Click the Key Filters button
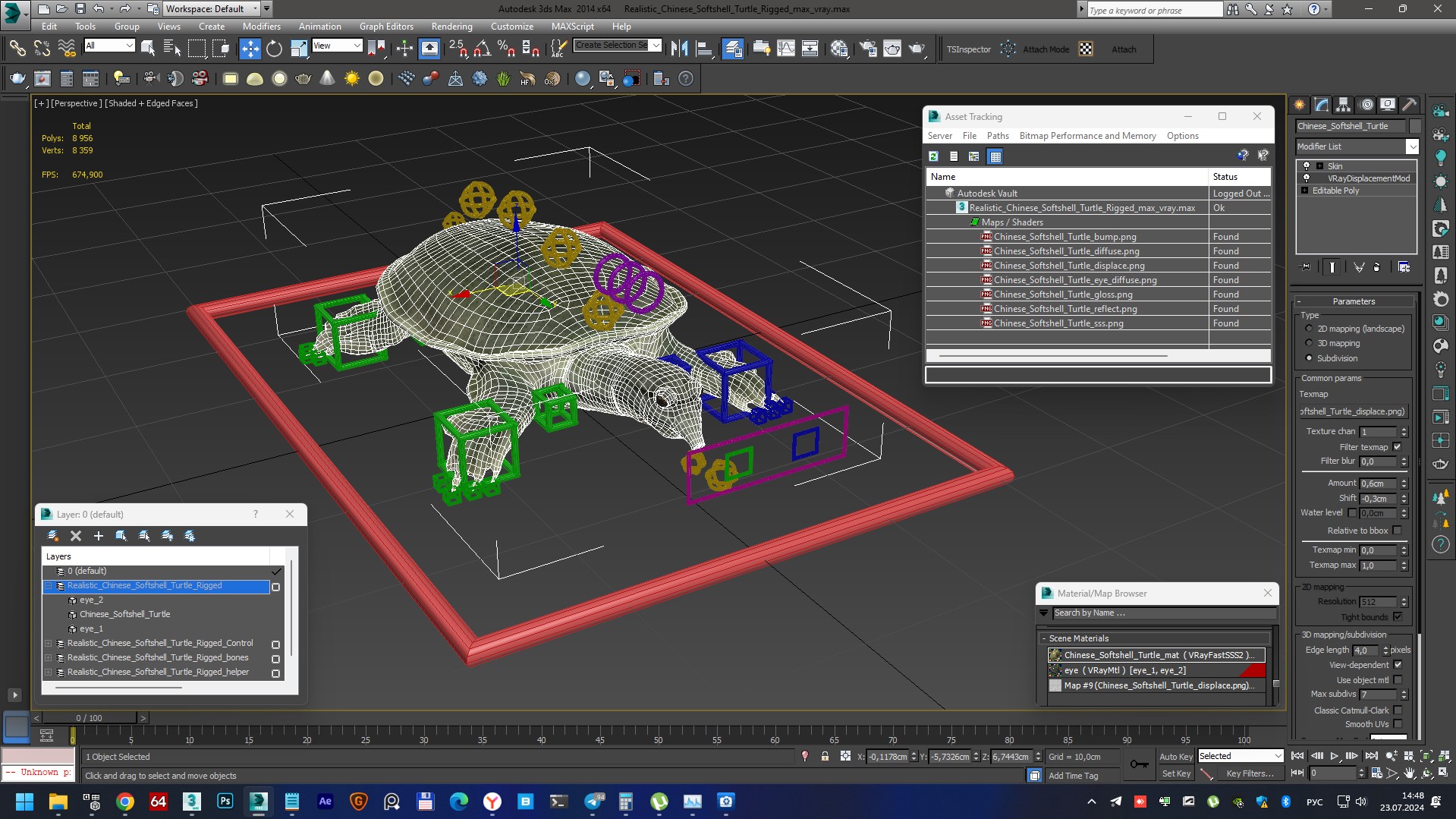Viewport: 1456px width, 819px height. 1250,773
